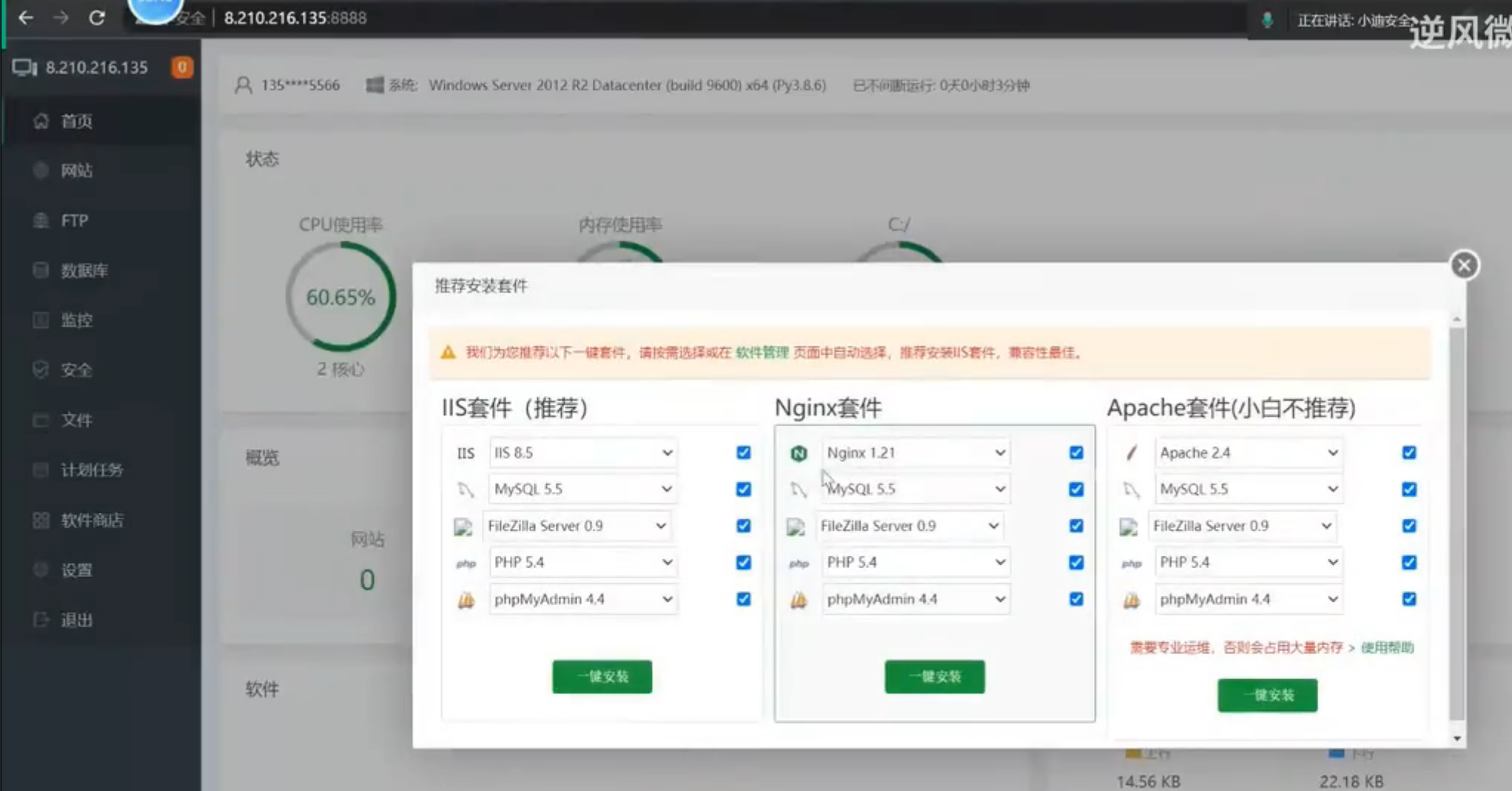Viewport: 1512px width, 791px height.
Task: Click the php icon in Nginx suite
Action: tap(799, 564)
